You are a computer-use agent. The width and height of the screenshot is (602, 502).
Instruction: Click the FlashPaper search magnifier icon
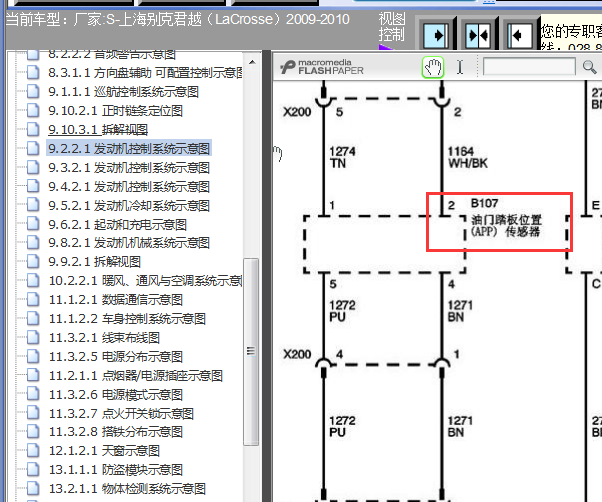tap(589, 67)
